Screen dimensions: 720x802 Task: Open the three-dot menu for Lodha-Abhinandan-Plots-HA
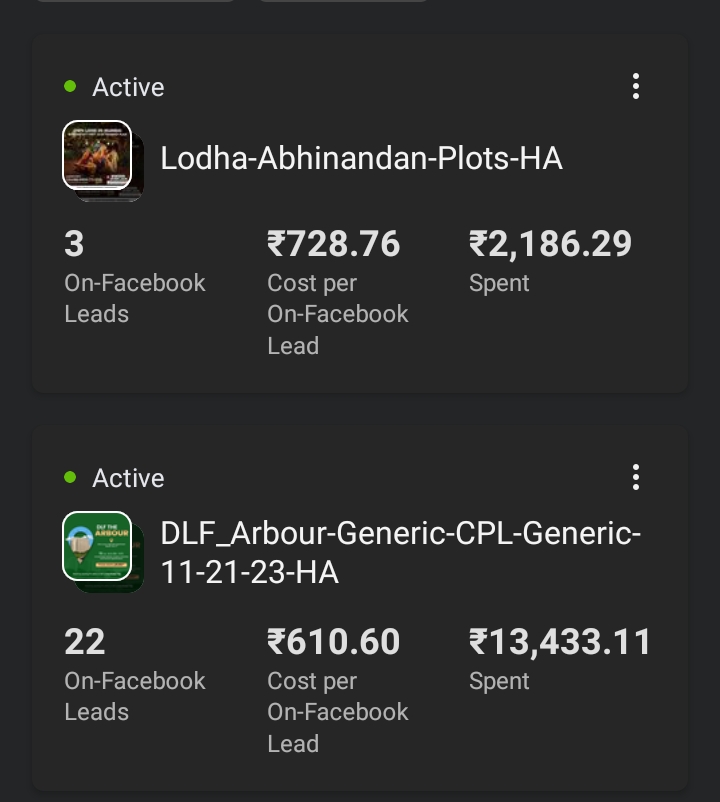[x=636, y=87]
